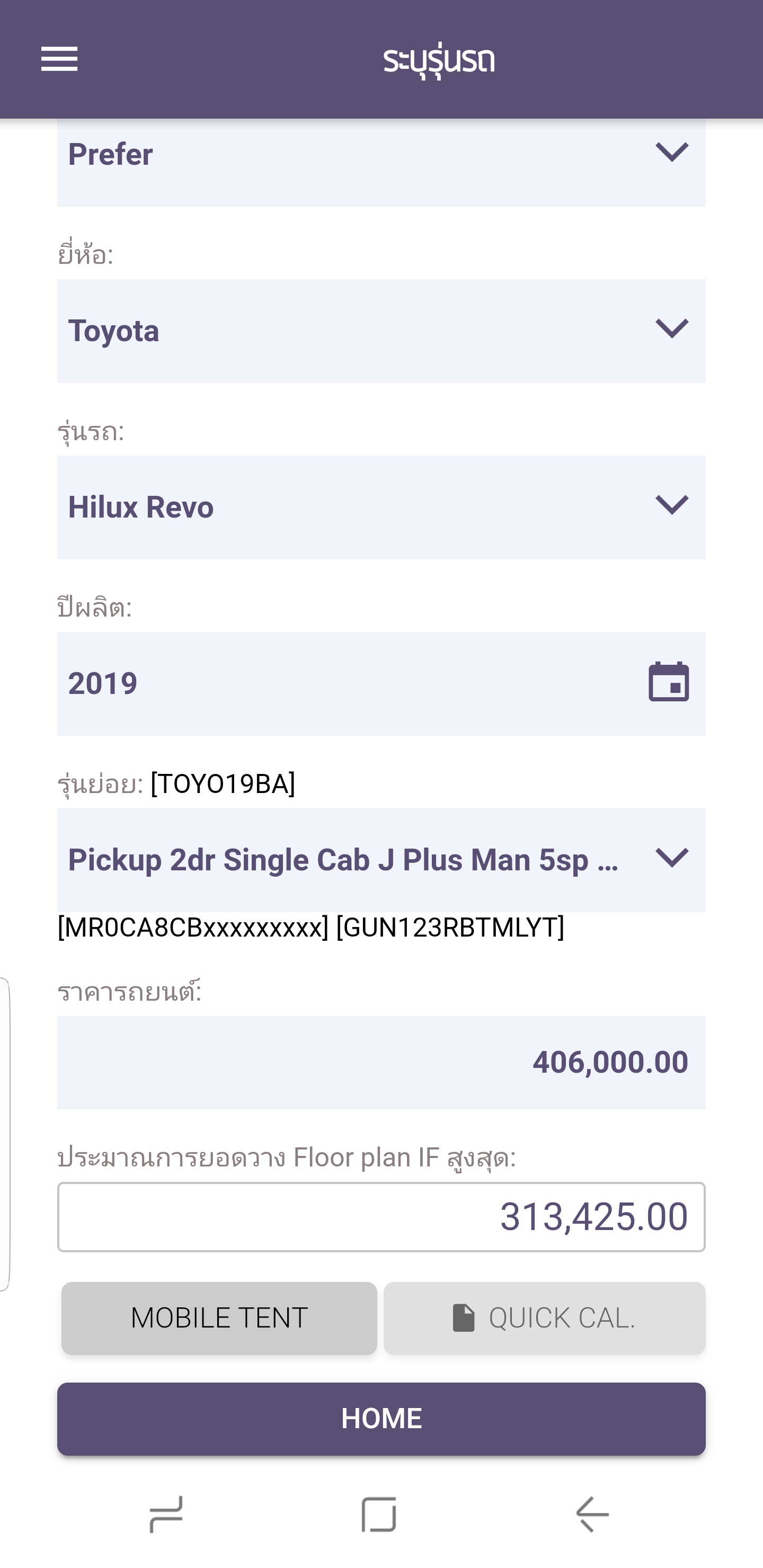Select the car price field showing 406,000.00
The image size is (763, 1568).
pyautogui.click(x=381, y=1062)
